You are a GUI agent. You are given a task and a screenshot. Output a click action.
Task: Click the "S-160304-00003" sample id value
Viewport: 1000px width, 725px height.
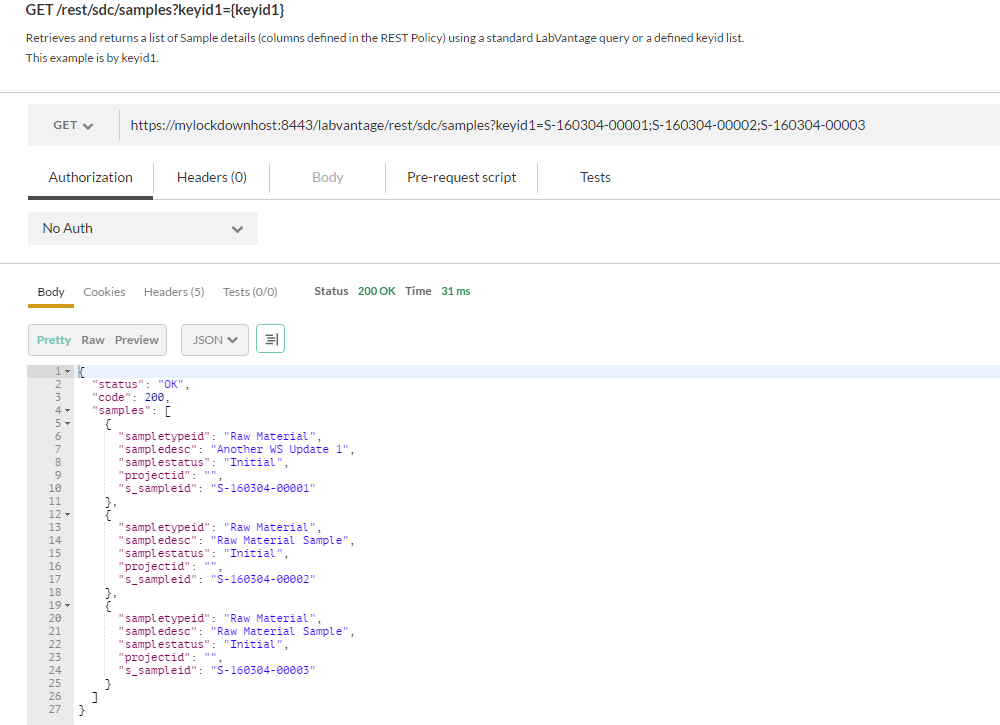(x=263, y=671)
